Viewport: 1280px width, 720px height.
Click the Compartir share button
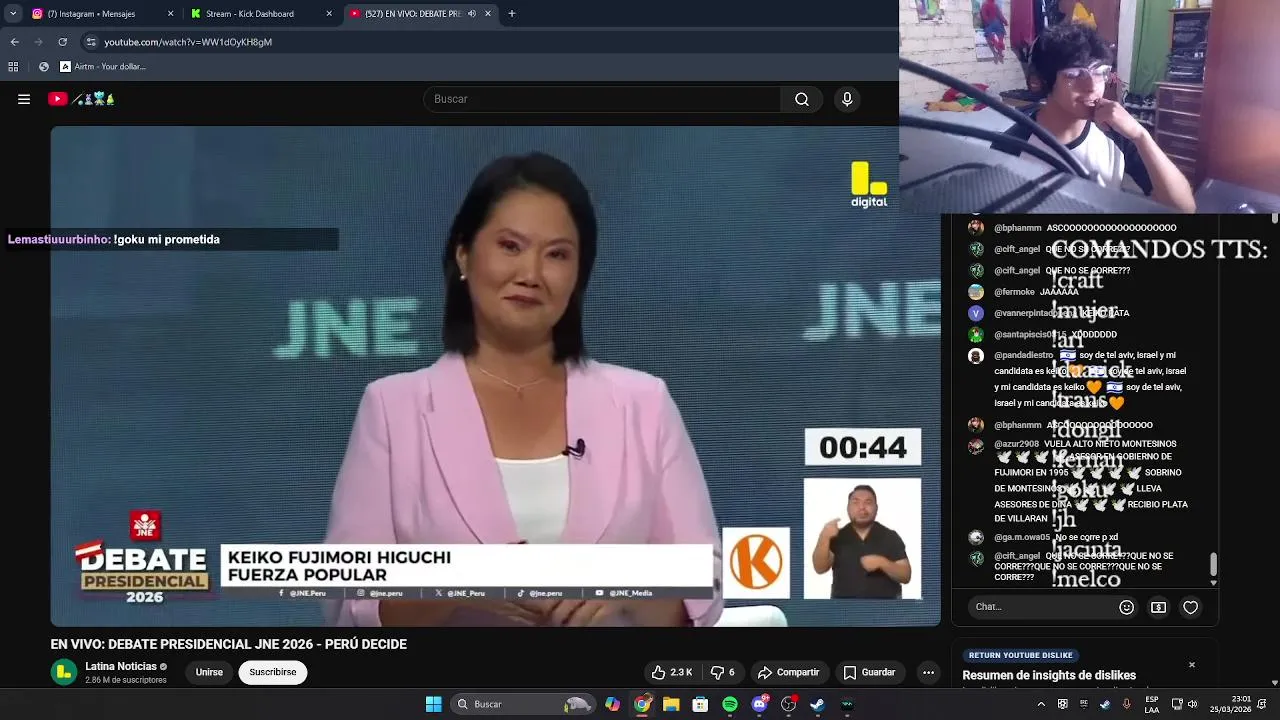[788, 673]
